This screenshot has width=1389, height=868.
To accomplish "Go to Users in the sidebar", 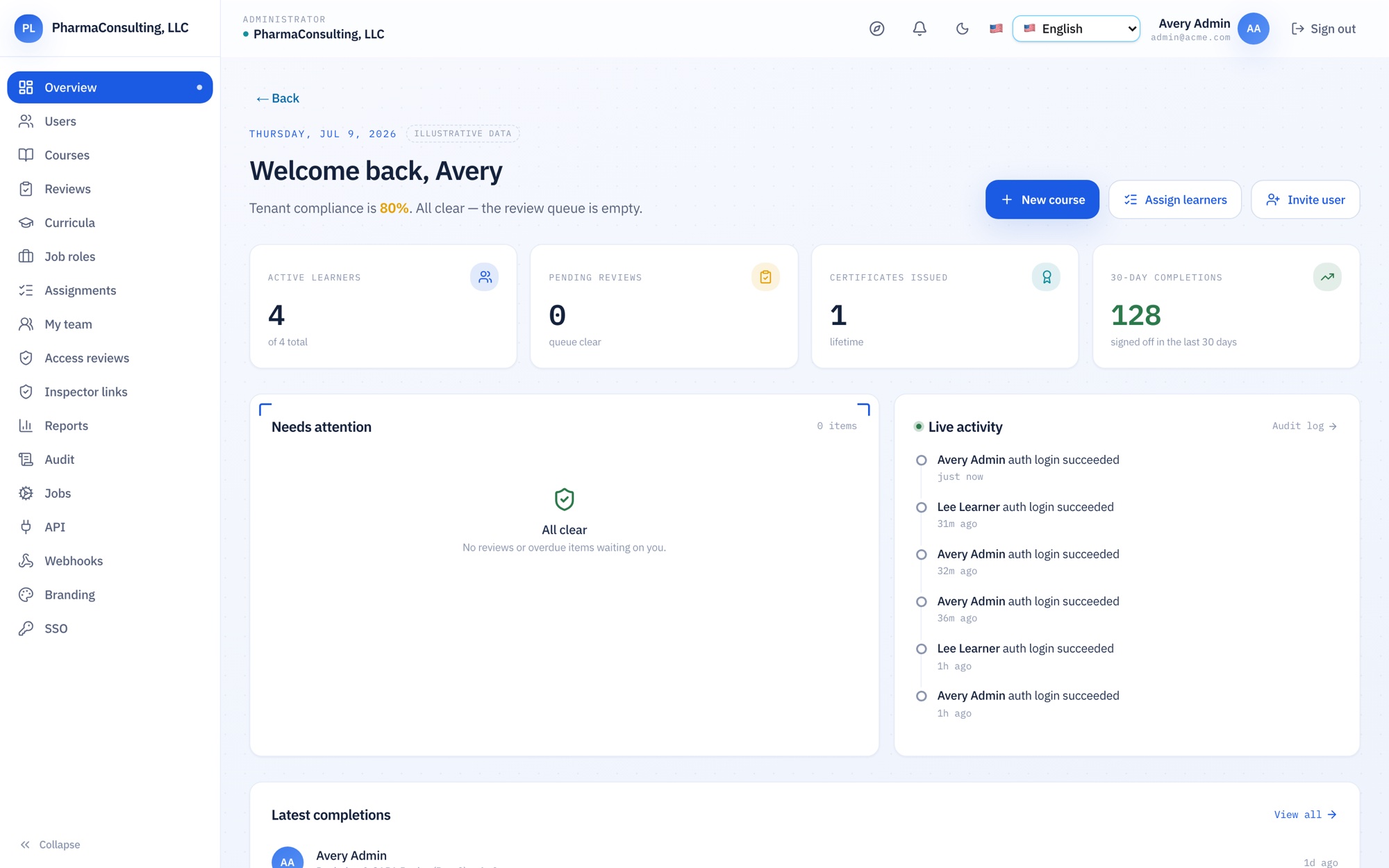I will [x=110, y=122].
